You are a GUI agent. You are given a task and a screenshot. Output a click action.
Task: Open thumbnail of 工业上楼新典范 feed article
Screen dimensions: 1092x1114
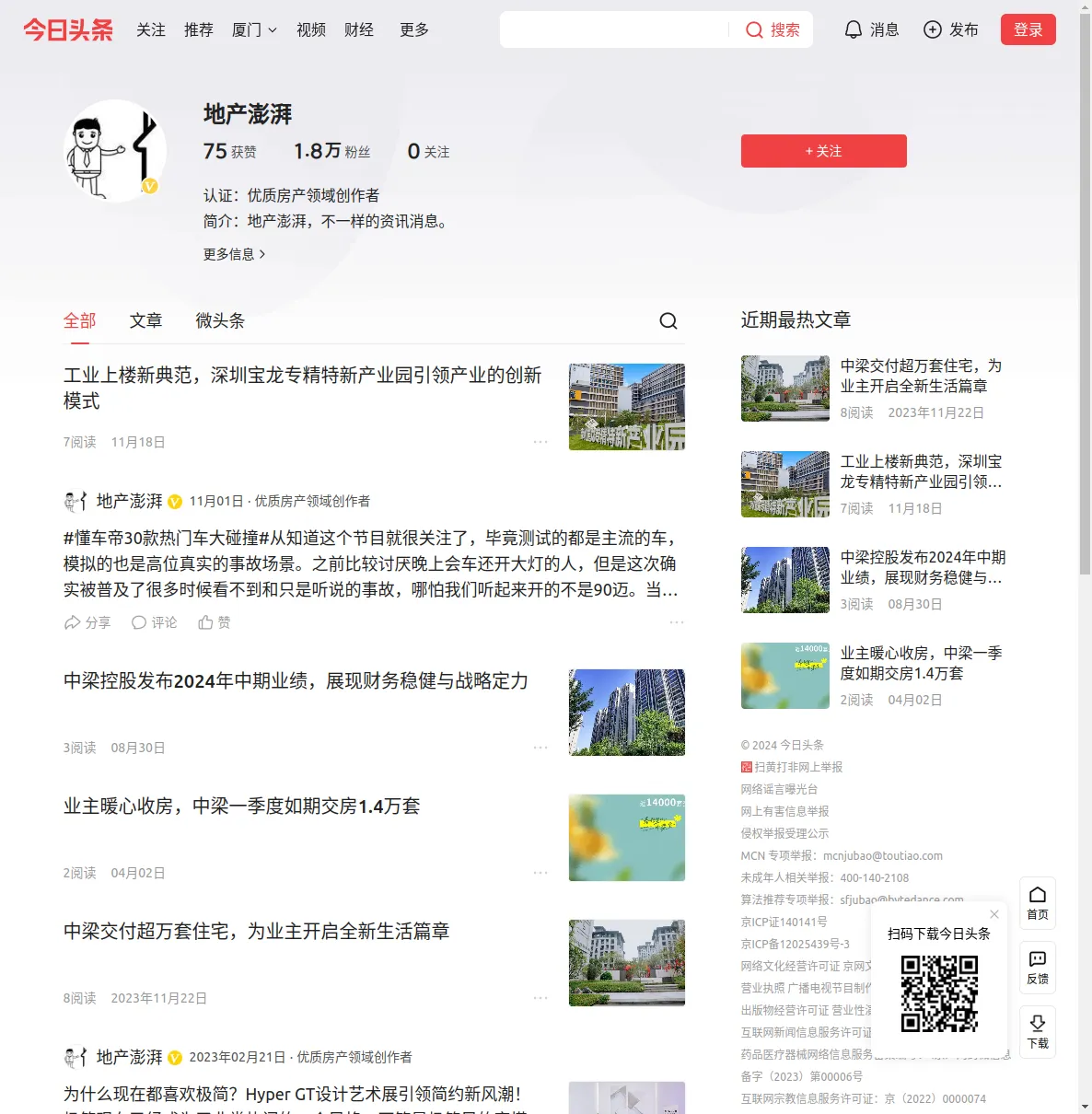point(627,407)
